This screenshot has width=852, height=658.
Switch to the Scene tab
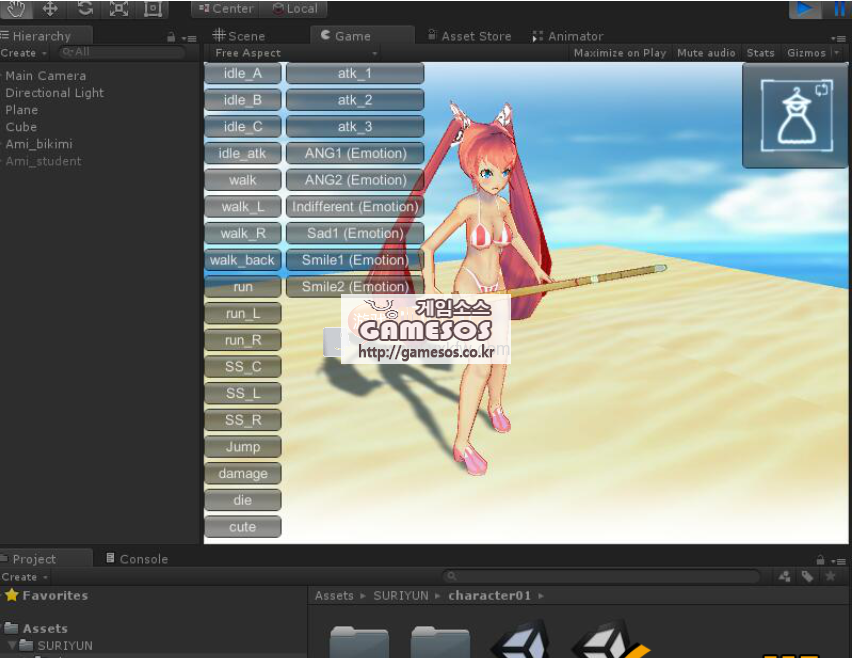click(239, 36)
